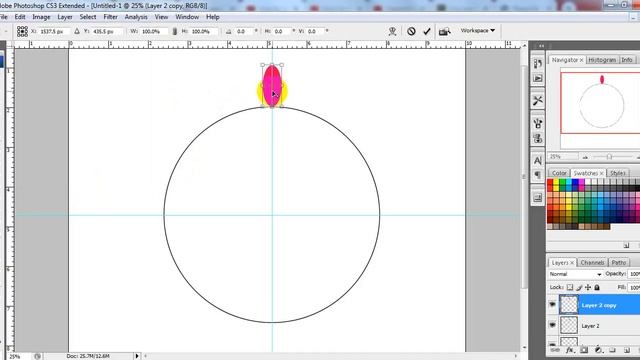Open the File menu
Screen dimensions: 640x360
click(x=4, y=17)
